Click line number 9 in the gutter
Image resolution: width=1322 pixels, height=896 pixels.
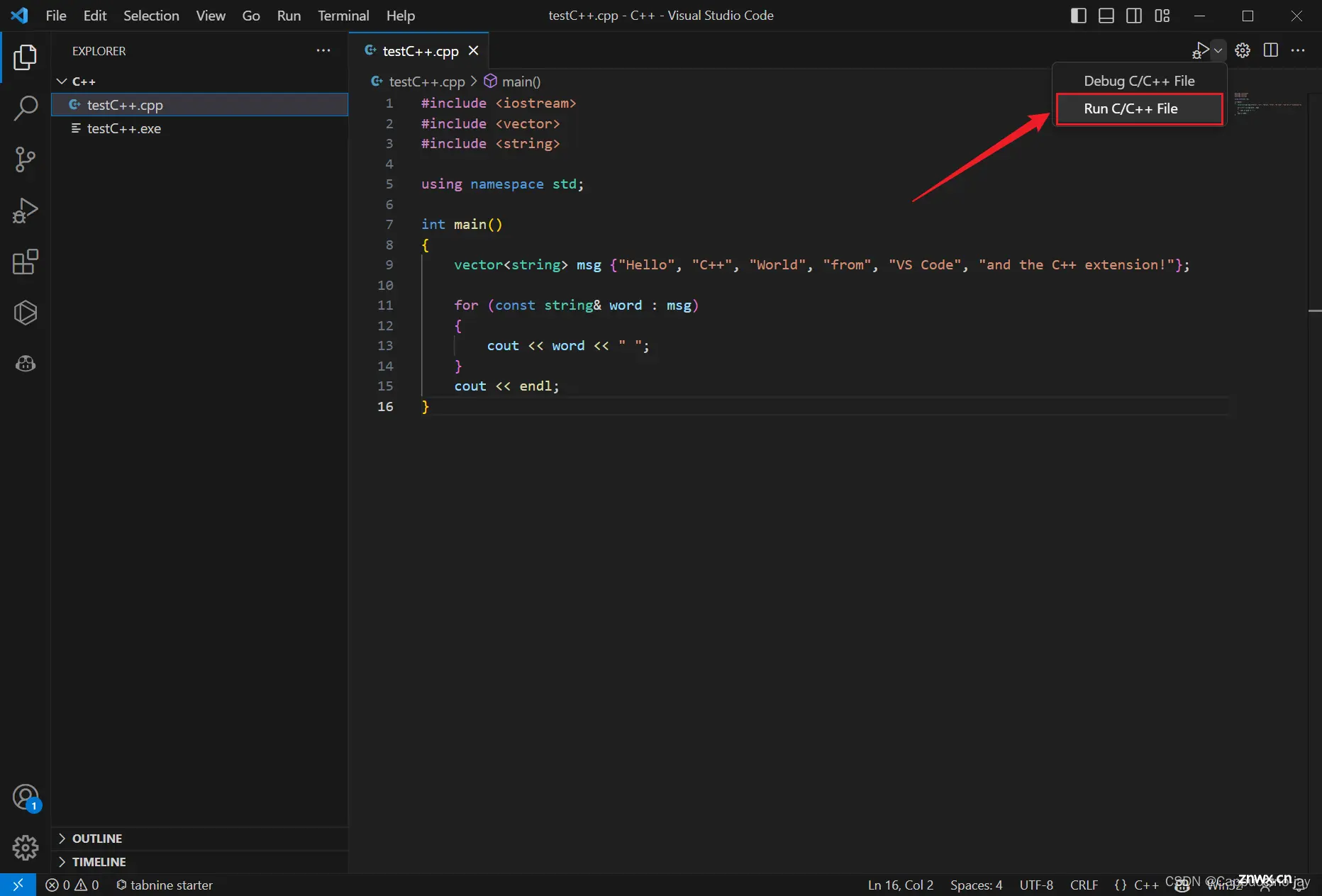[x=389, y=264]
